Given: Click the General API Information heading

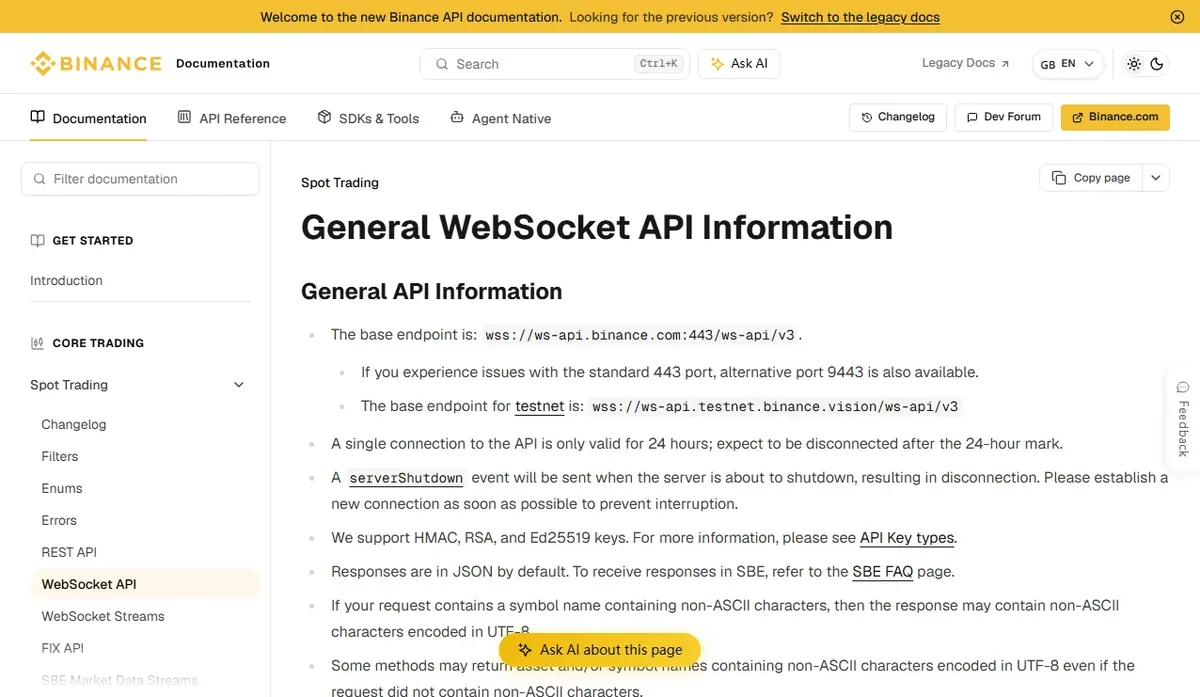Looking at the screenshot, I should [x=432, y=291].
